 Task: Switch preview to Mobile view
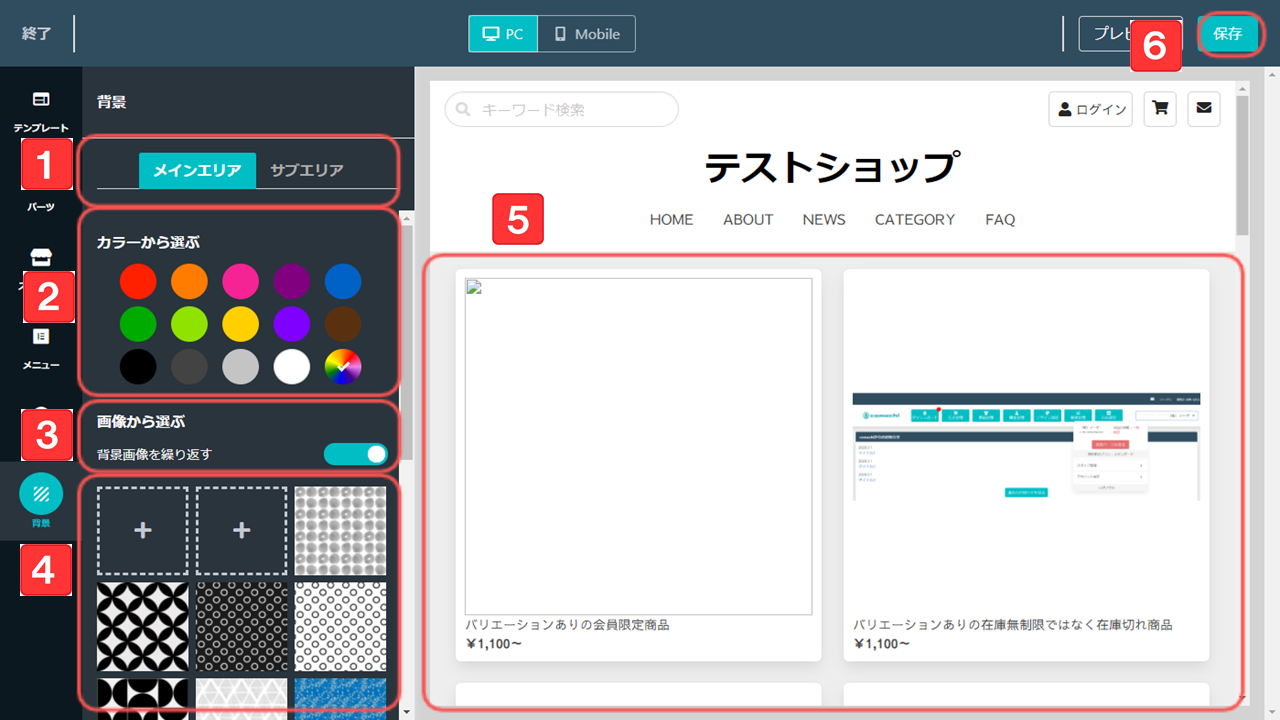(x=587, y=34)
